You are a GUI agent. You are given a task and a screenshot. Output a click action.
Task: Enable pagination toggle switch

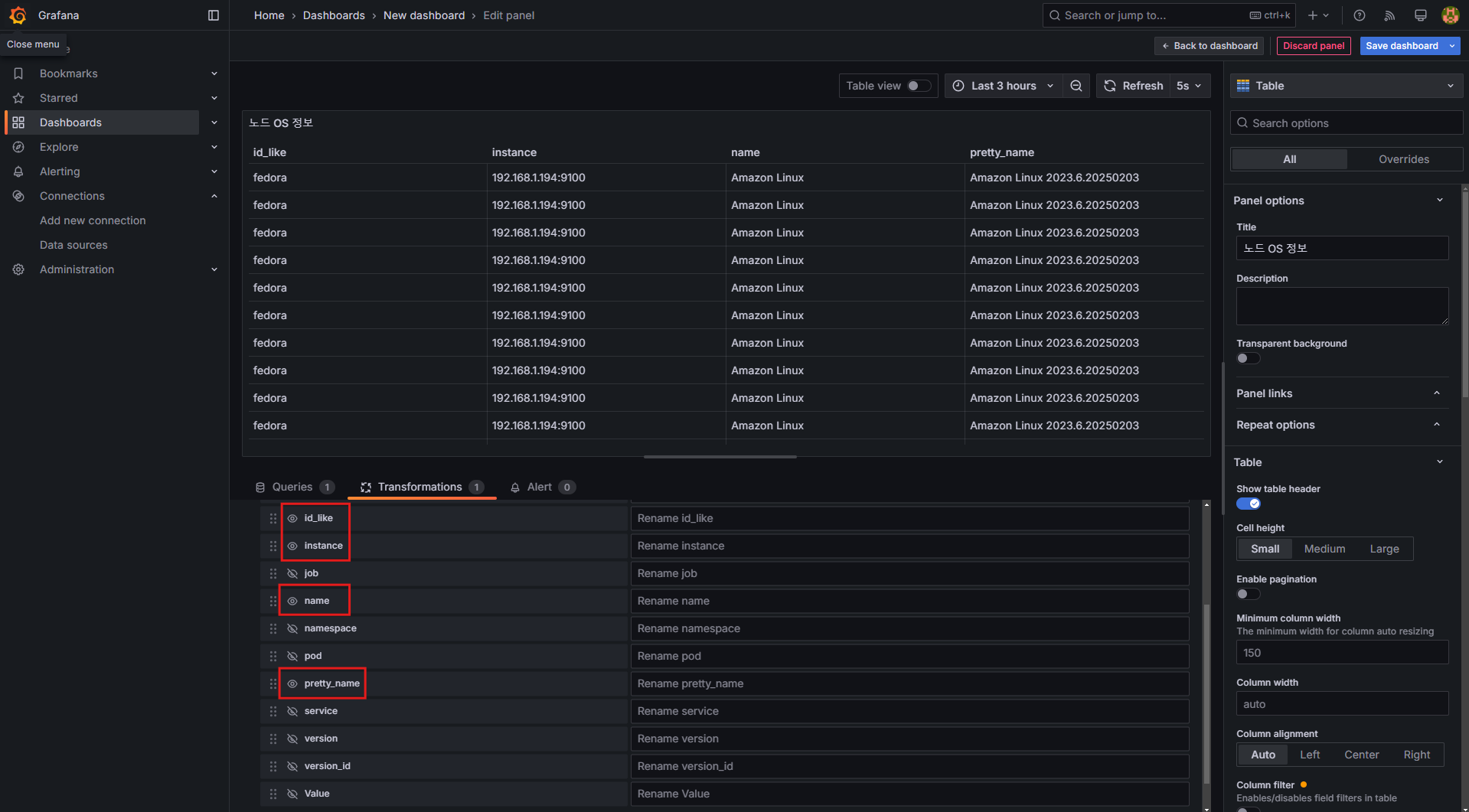pos(1248,594)
